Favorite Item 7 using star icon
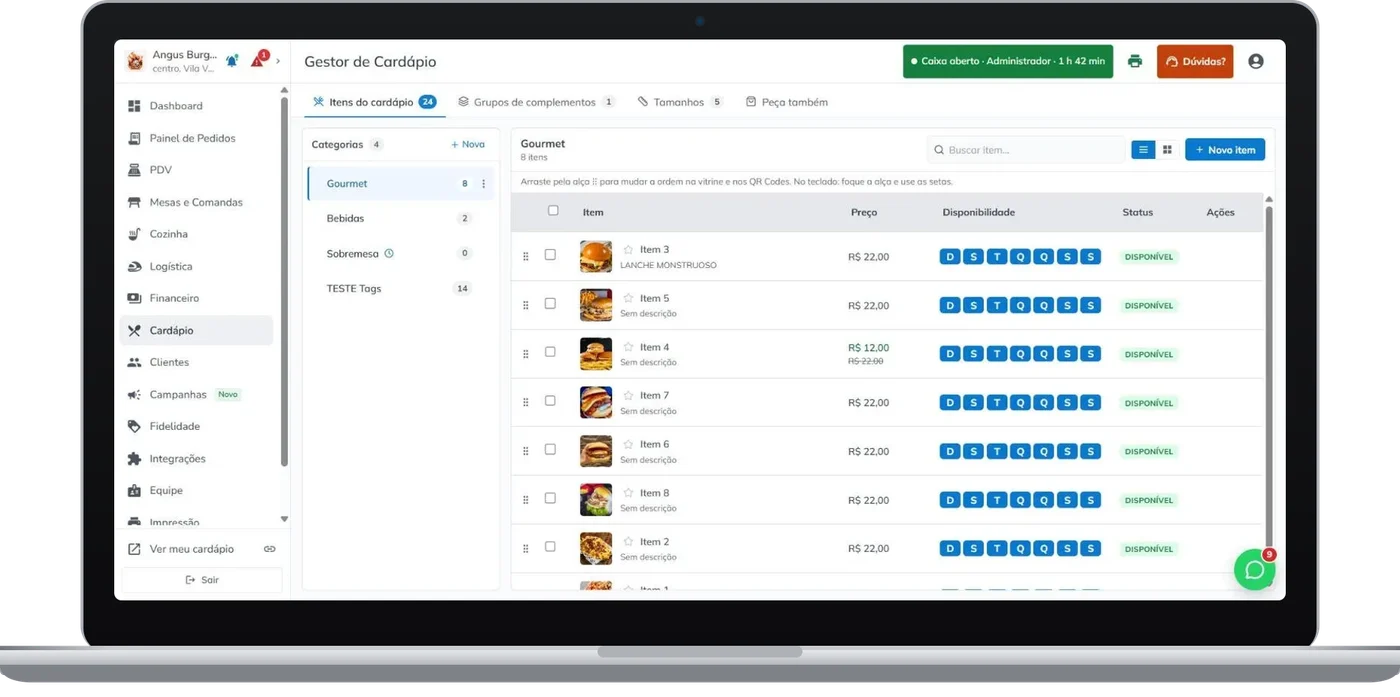This screenshot has height=697, width=1400. (x=628, y=395)
